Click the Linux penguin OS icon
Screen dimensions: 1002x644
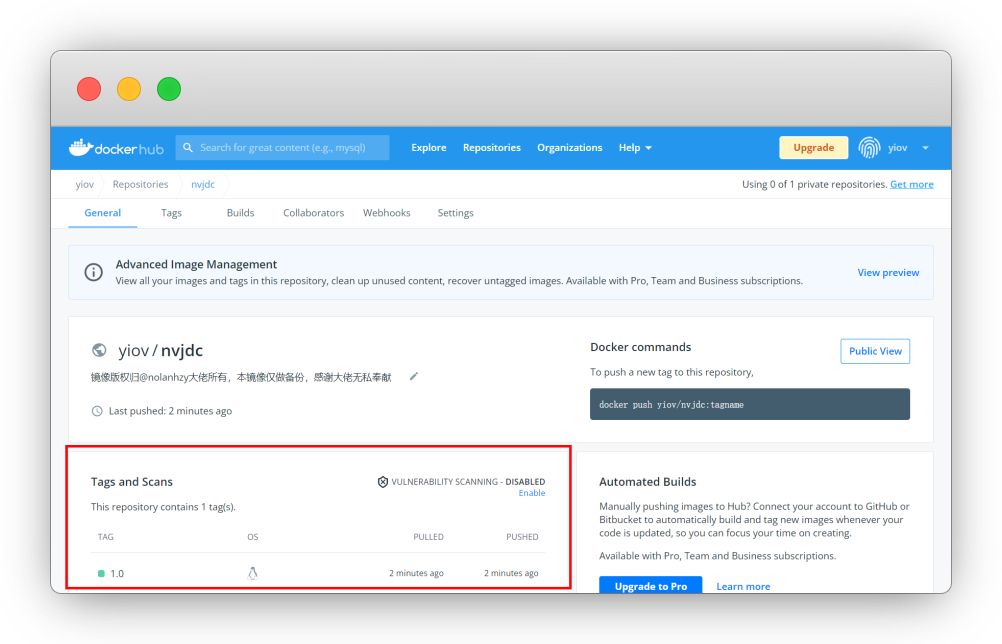point(253,573)
